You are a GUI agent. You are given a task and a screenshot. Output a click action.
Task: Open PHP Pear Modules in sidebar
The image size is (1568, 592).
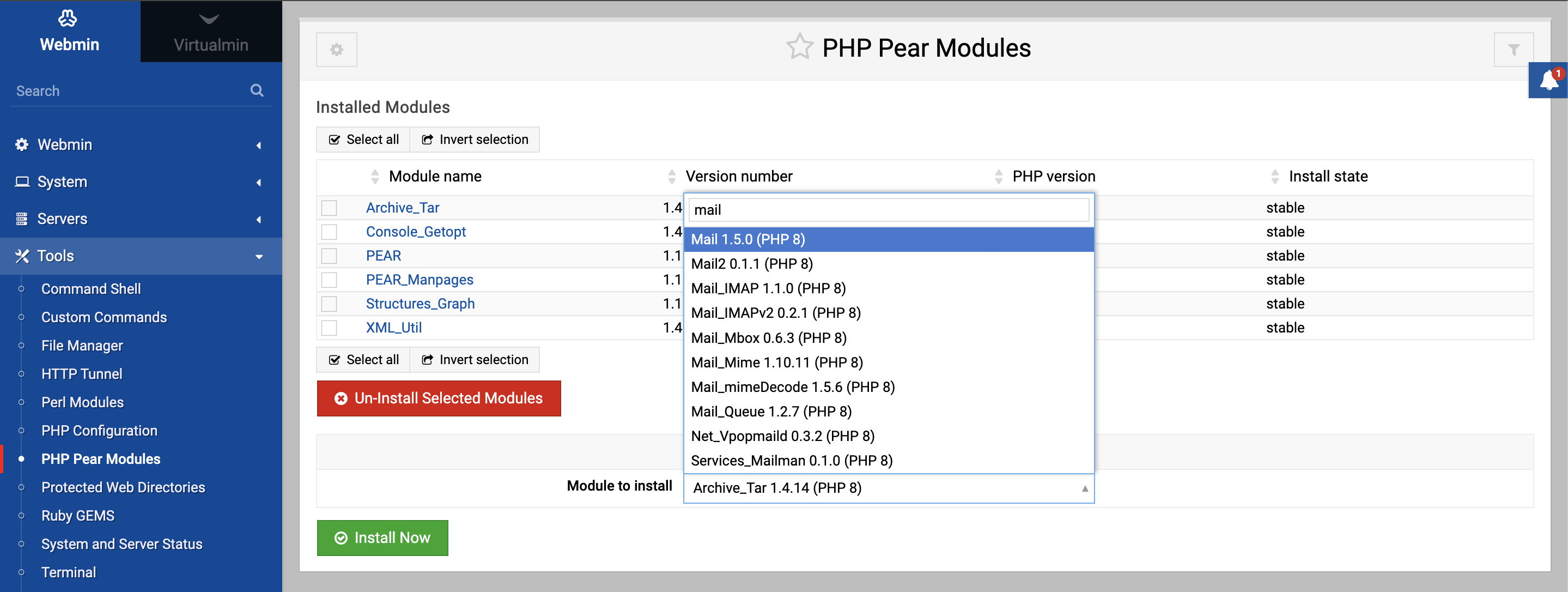[x=101, y=459]
